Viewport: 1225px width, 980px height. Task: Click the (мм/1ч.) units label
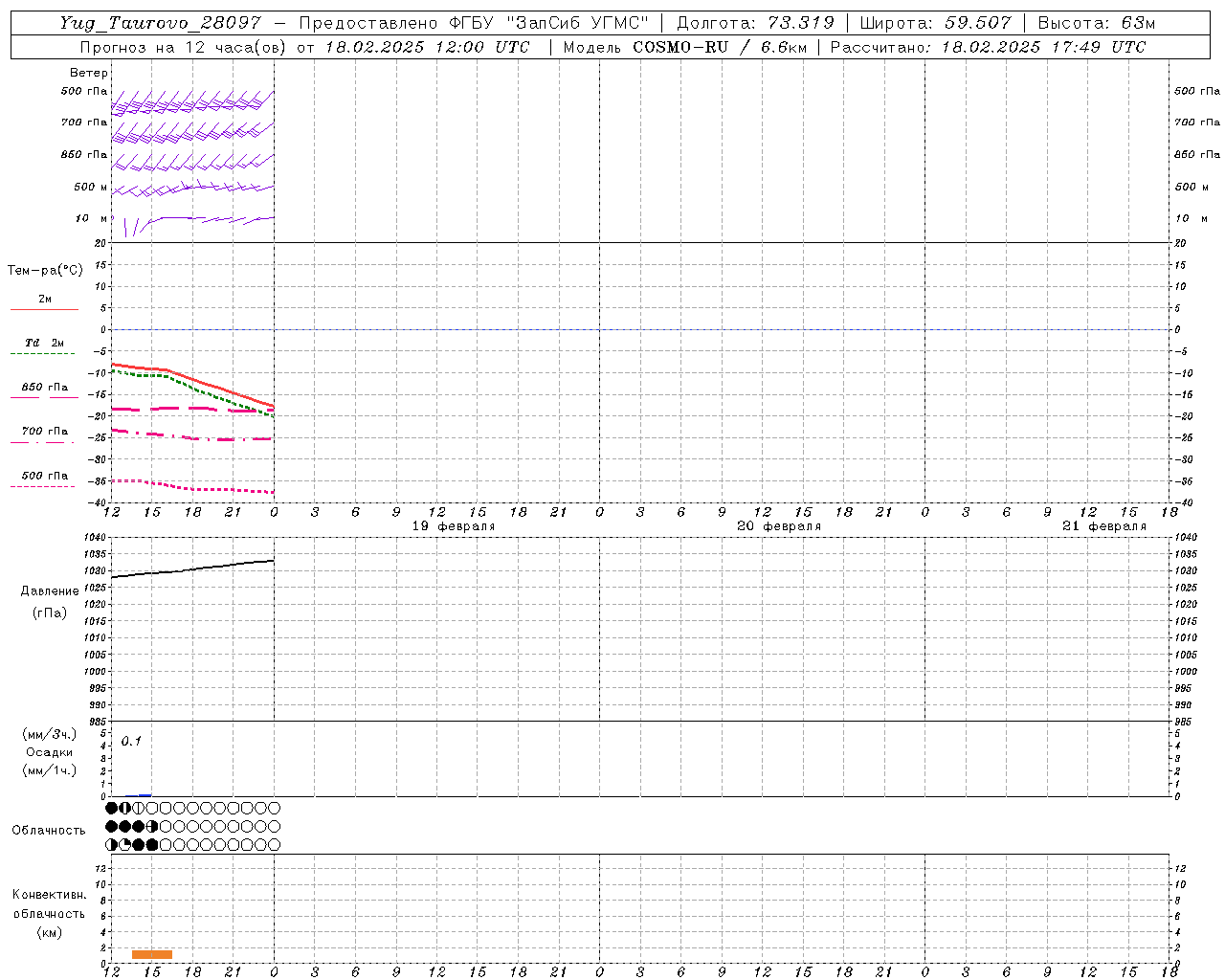click(x=50, y=770)
